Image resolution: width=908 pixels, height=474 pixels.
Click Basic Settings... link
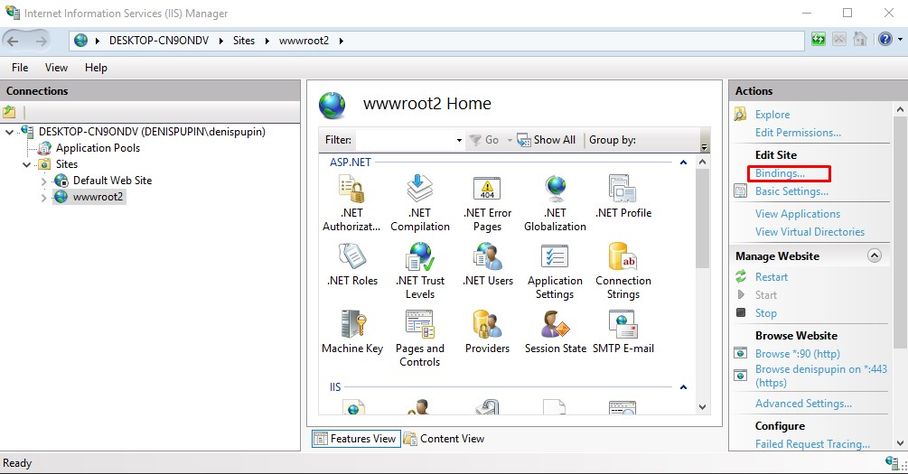coord(792,191)
